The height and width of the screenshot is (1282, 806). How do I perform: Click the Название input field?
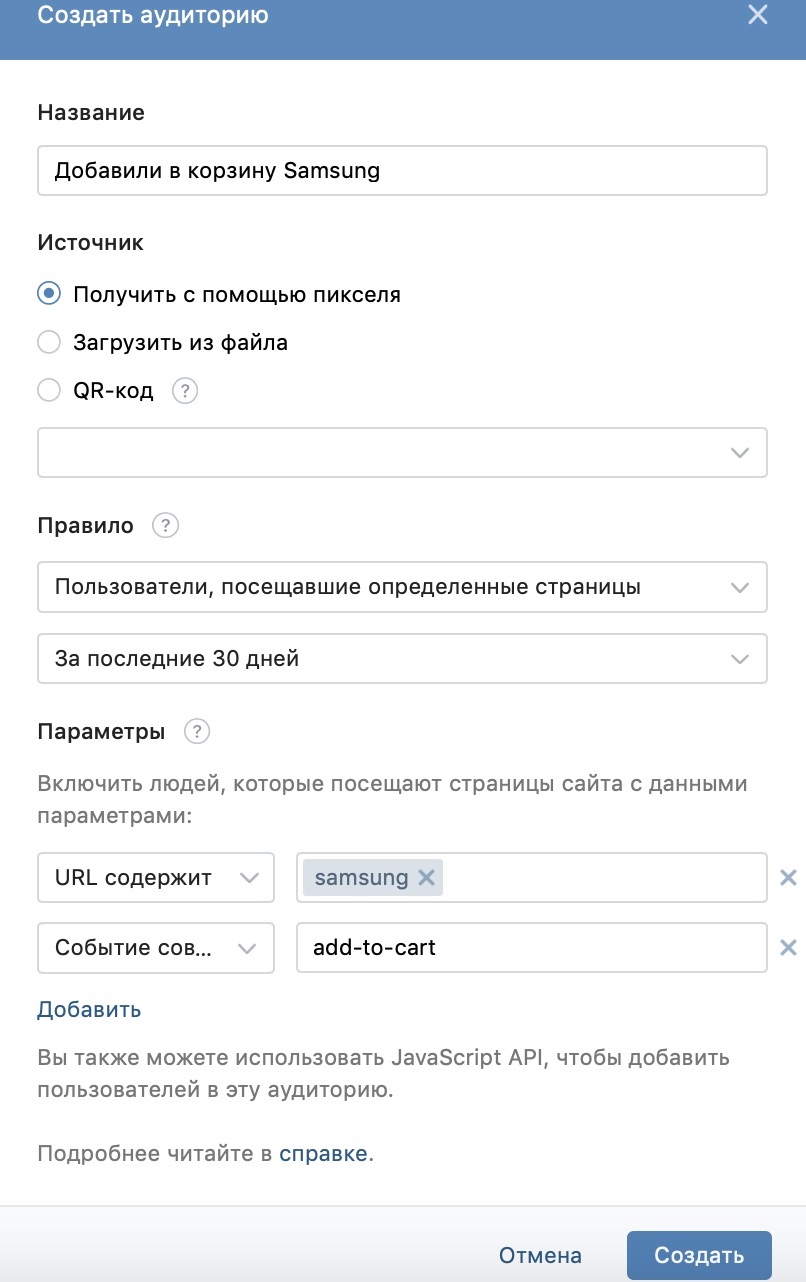402,171
